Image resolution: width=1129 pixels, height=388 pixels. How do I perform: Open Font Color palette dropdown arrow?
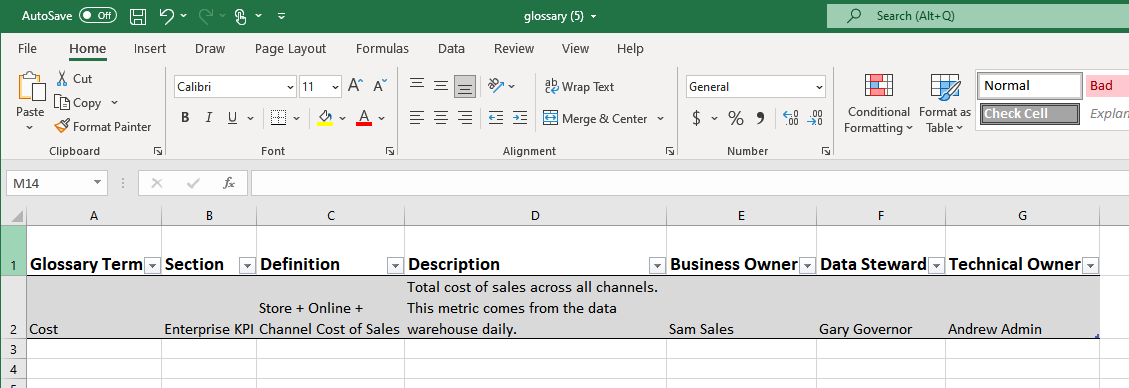(381, 118)
